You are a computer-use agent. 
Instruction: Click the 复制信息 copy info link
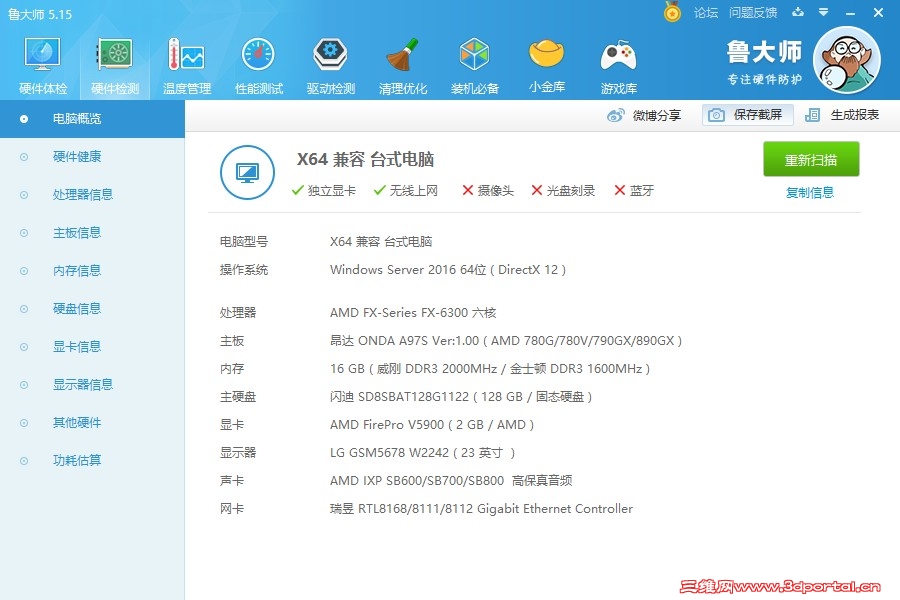pyautogui.click(x=809, y=192)
